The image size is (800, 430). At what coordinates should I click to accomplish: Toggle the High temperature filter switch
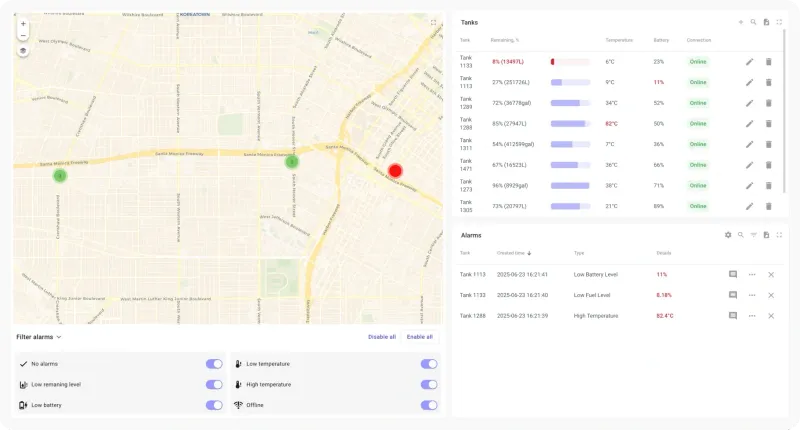click(429, 385)
